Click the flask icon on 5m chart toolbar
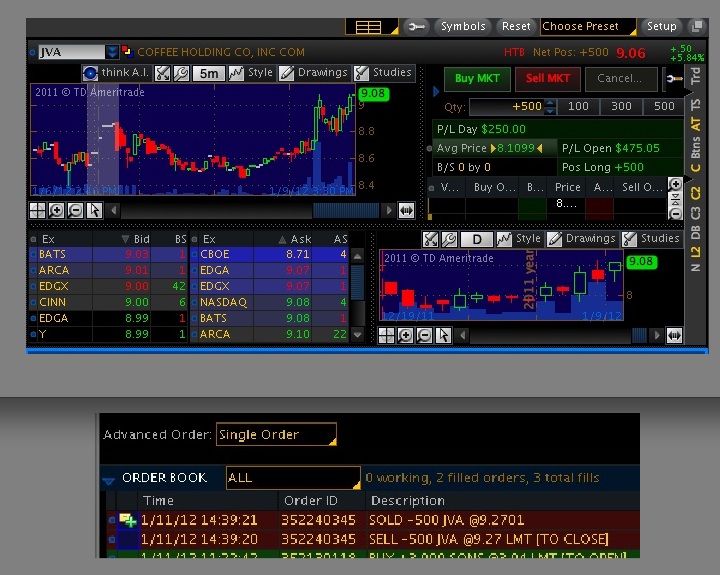The height and width of the screenshot is (575, 720). (x=162, y=73)
